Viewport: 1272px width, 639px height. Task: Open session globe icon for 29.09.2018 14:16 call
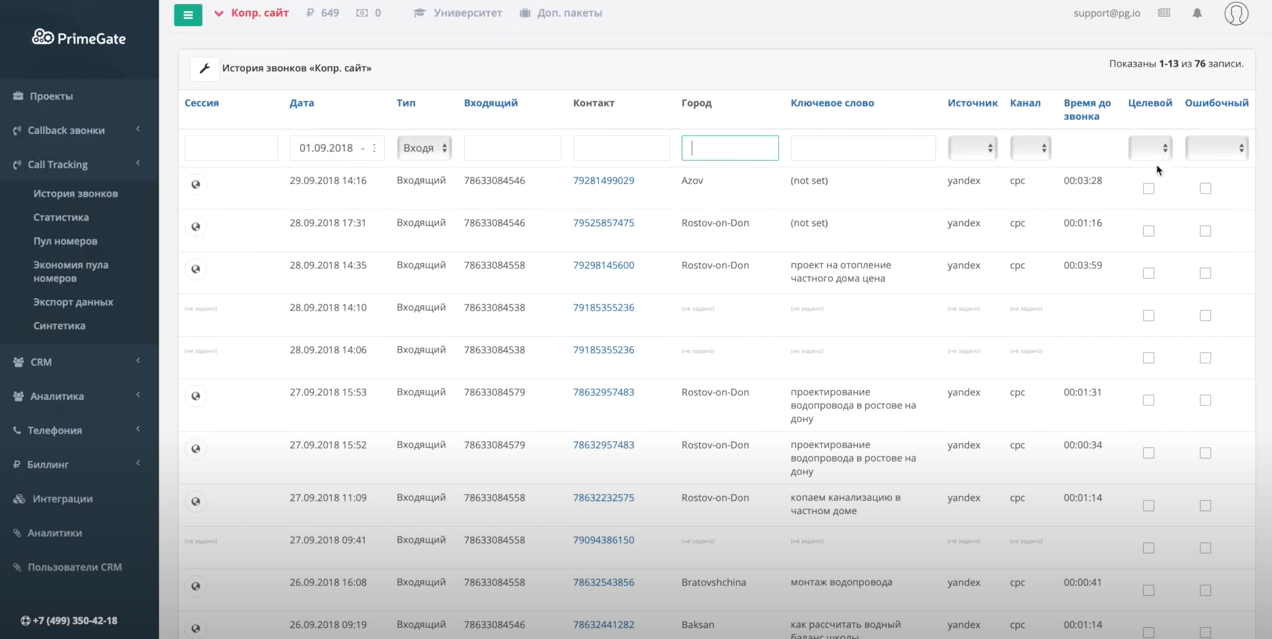(196, 184)
